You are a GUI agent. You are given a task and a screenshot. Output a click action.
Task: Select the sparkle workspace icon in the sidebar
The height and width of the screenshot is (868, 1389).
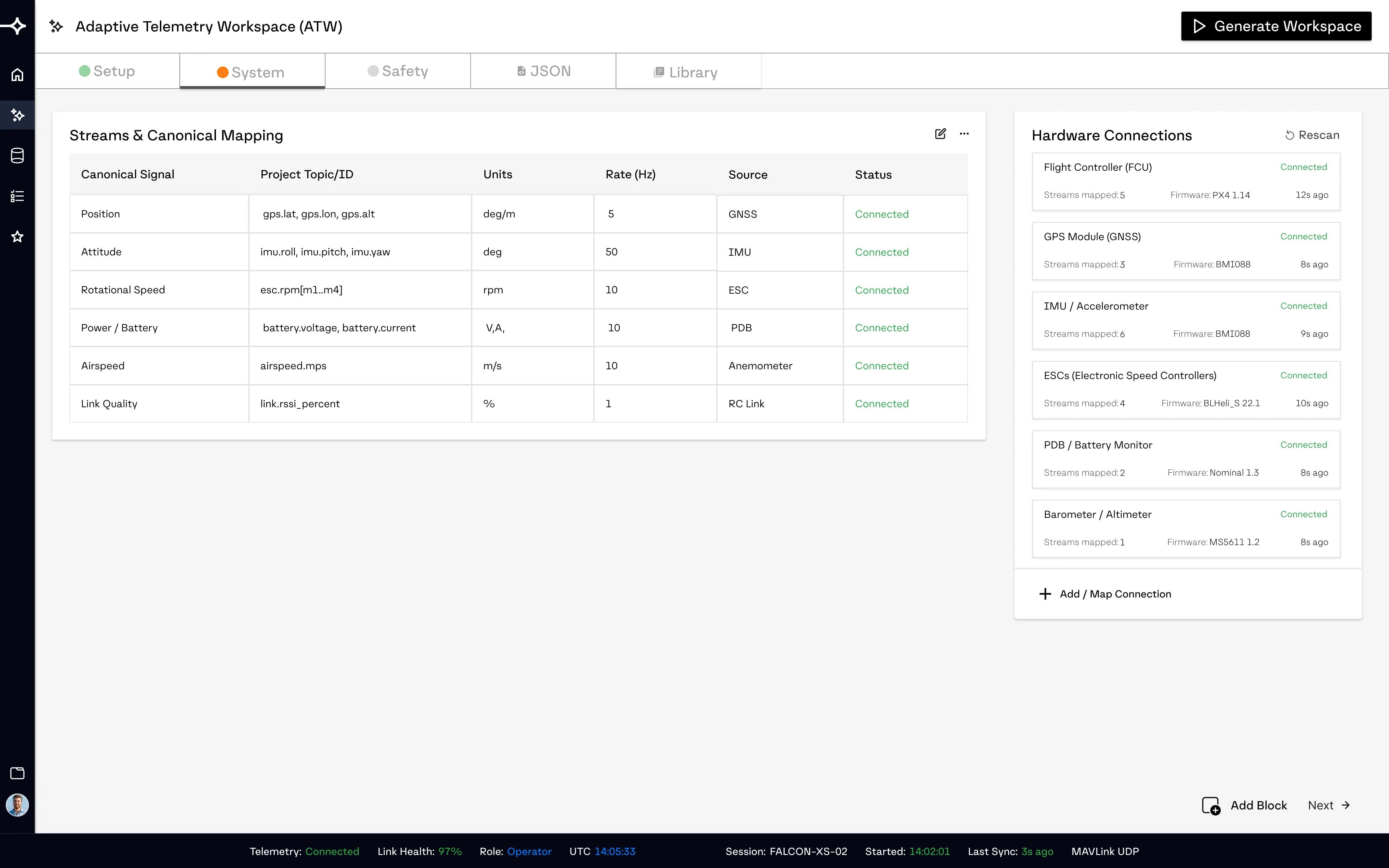tap(17, 115)
